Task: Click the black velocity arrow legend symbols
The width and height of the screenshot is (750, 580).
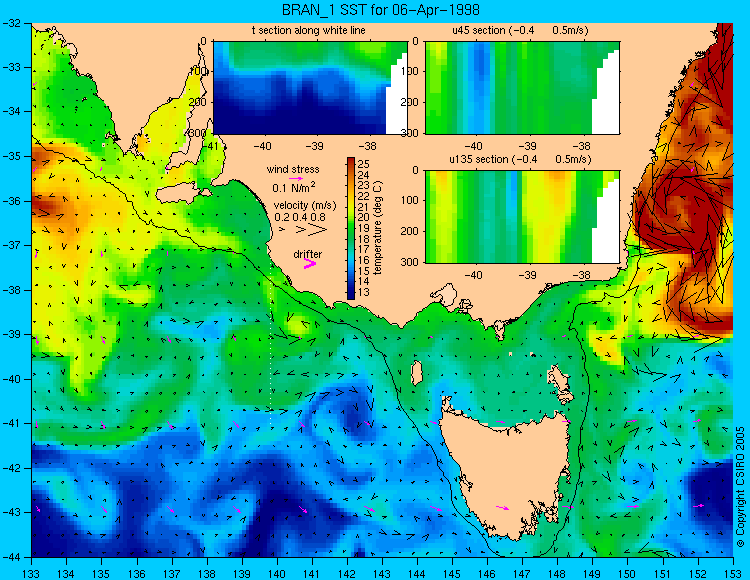Action: click(x=304, y=230)
